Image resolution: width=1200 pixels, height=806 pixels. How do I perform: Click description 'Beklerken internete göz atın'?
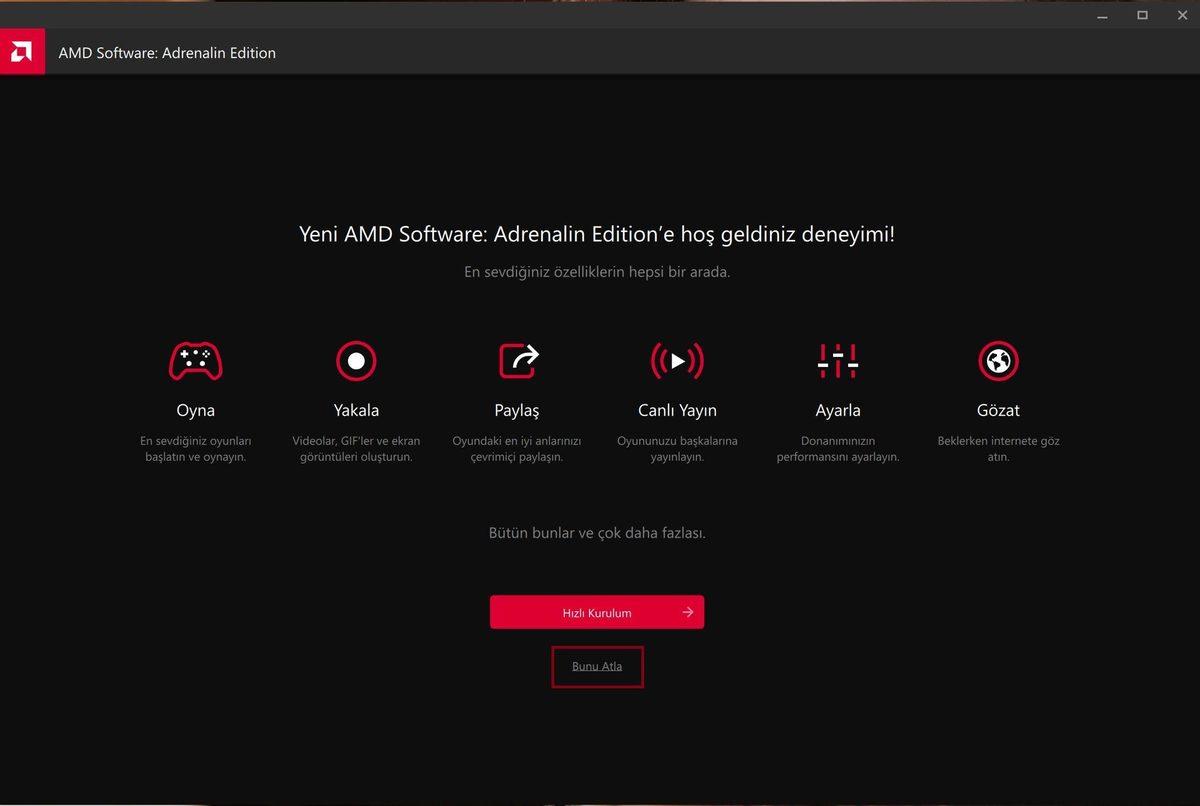(x=998, y=449)
